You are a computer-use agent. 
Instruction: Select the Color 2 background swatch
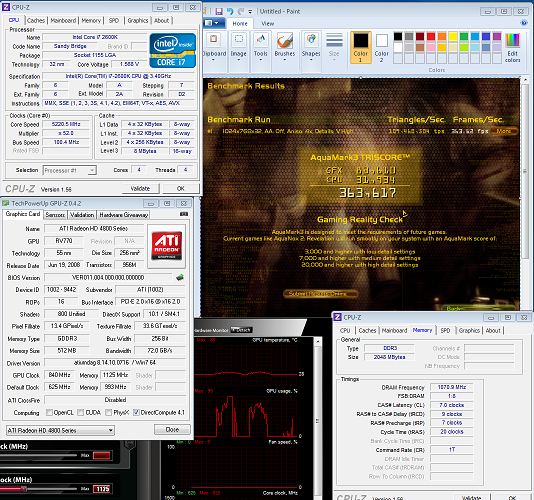(382, 47)
